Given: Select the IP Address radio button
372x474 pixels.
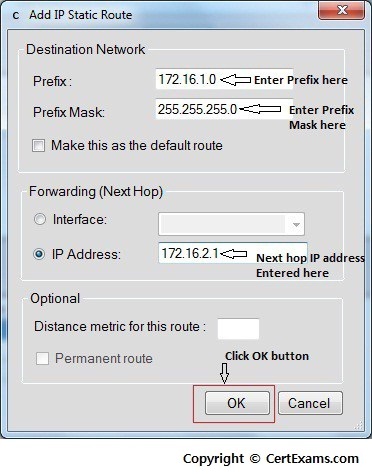Looking at the screenshot, I should (x=39, y=254).
